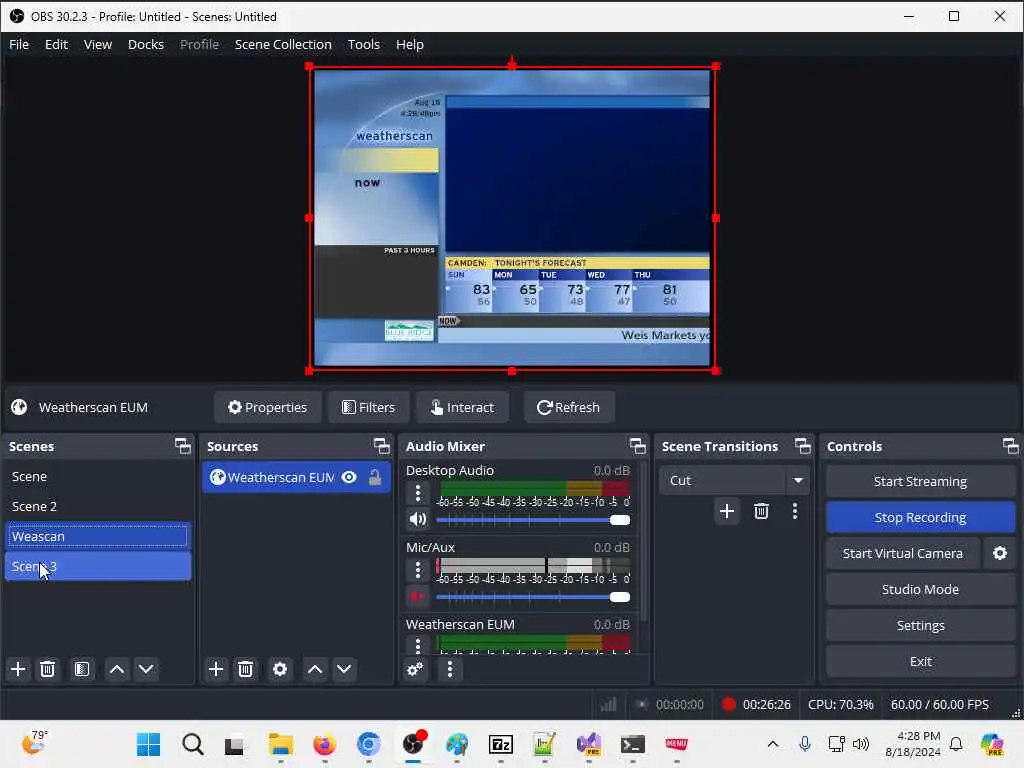Select Scene 3 in Scenes list
The width and height of the screenshot is (1024, 768).
98,566
